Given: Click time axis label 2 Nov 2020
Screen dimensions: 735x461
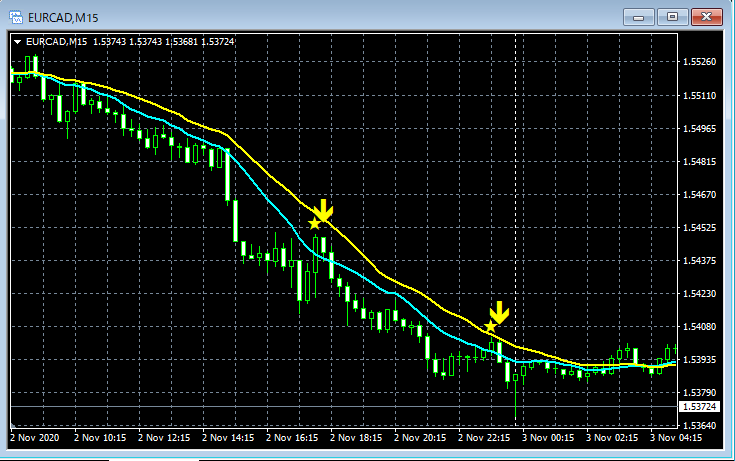Looking at the screenshot, I should (x=35, y=438).
